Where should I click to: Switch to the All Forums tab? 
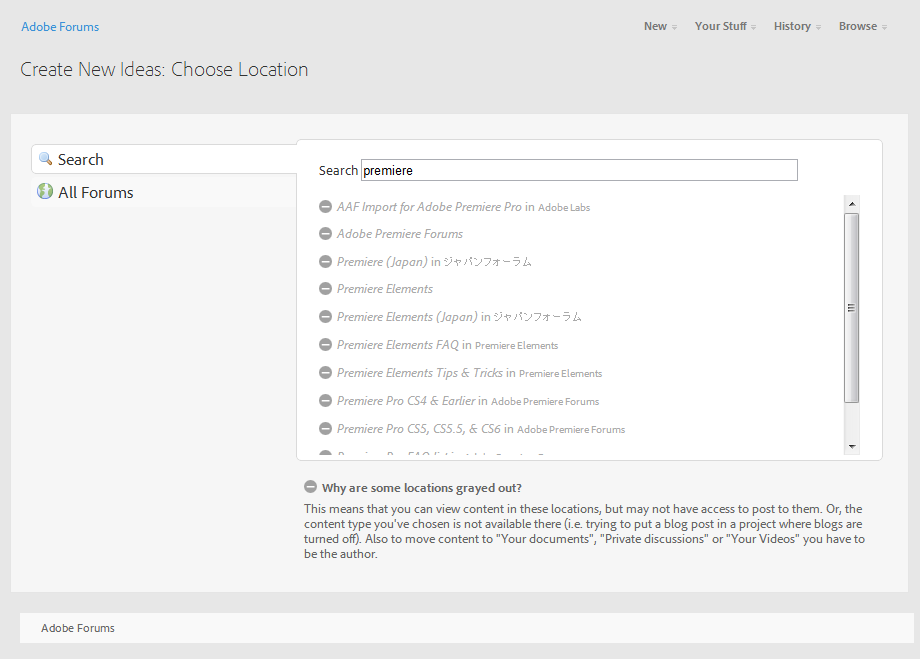click(164, 192)
